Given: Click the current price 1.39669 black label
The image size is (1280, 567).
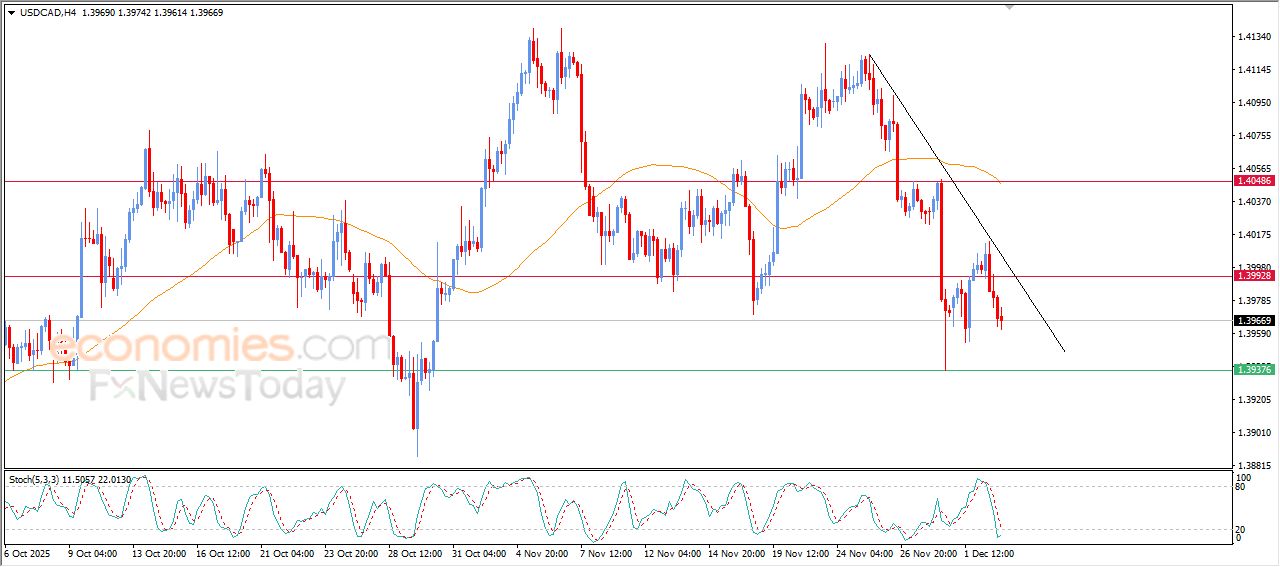Looking at the screenshot, I should [x=1254, y=321].
